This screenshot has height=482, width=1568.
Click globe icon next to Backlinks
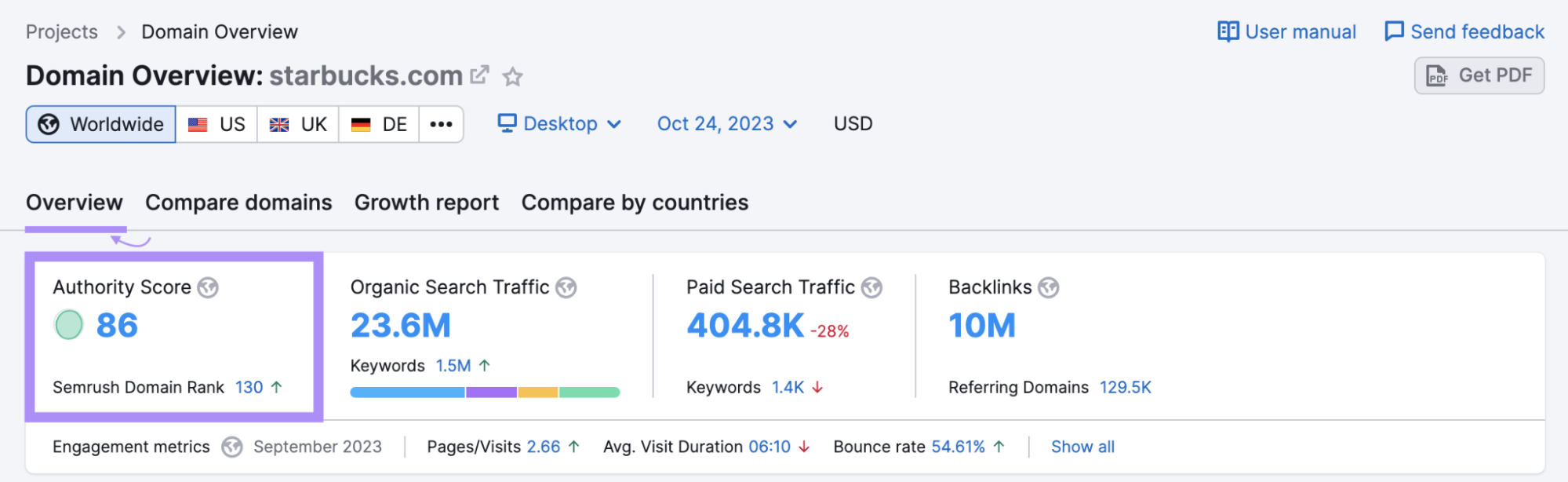click(1049, 288)
